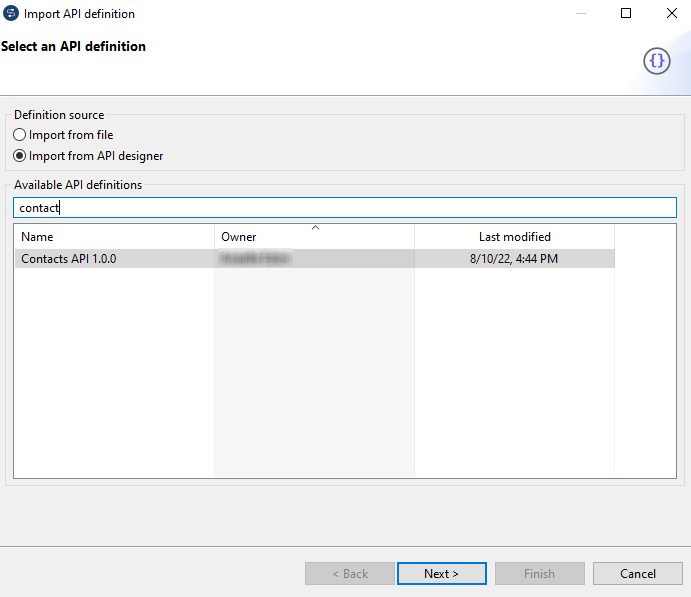Click the app icon in title bar
This screenshot has height=597, width=691.
pyautogui.click(x=11, y=14)
